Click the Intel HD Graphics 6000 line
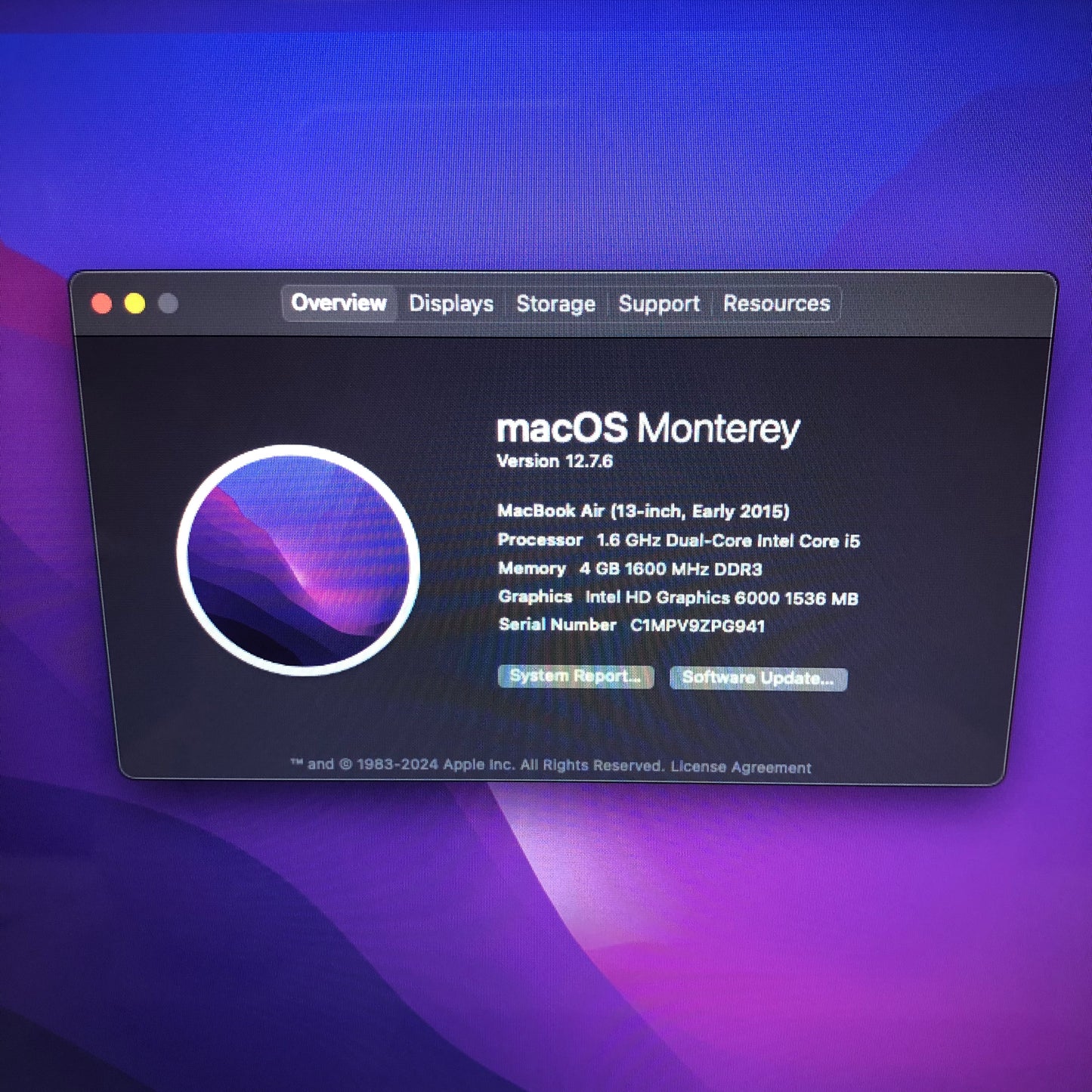 721,598
